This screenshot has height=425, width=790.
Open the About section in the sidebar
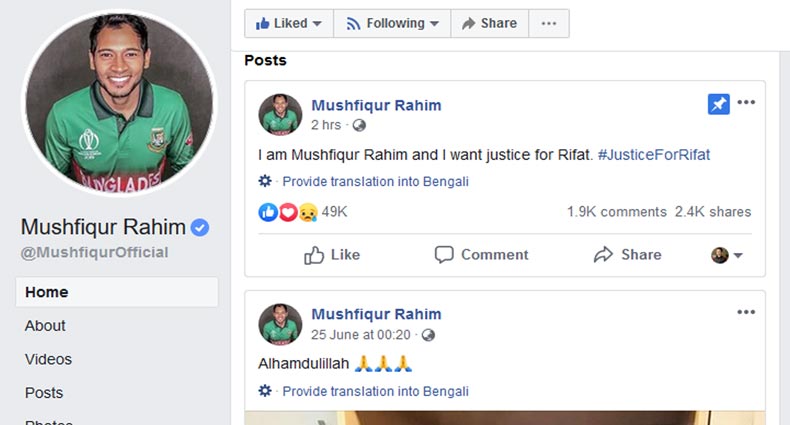(45, 326)
